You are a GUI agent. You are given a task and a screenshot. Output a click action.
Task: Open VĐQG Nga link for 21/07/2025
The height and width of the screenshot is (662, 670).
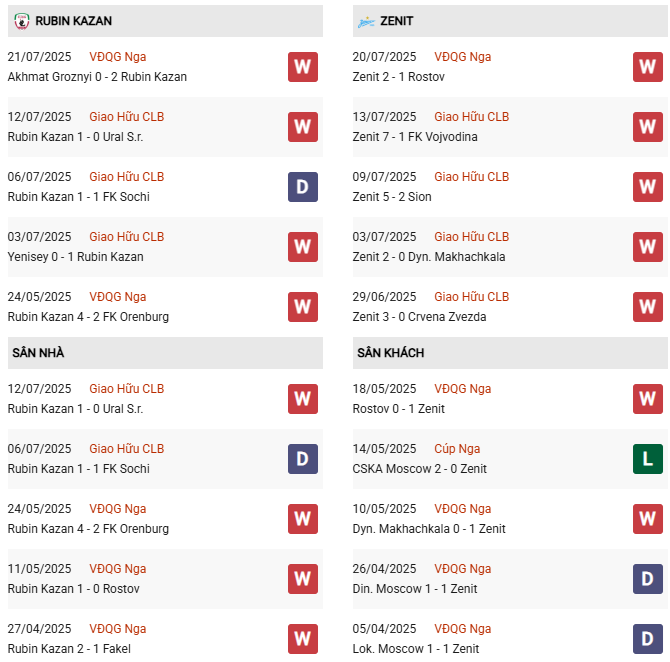point(117,57)
